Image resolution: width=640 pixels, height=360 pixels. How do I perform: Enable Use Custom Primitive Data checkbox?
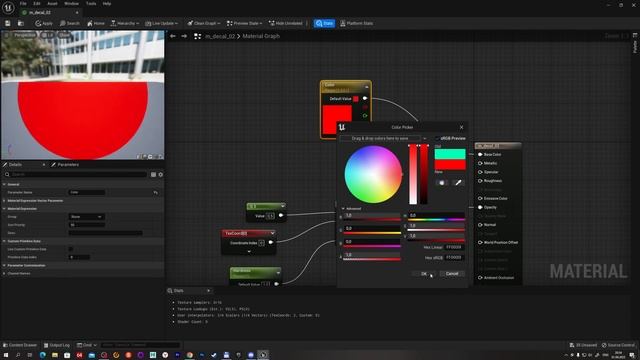(71, 249)
